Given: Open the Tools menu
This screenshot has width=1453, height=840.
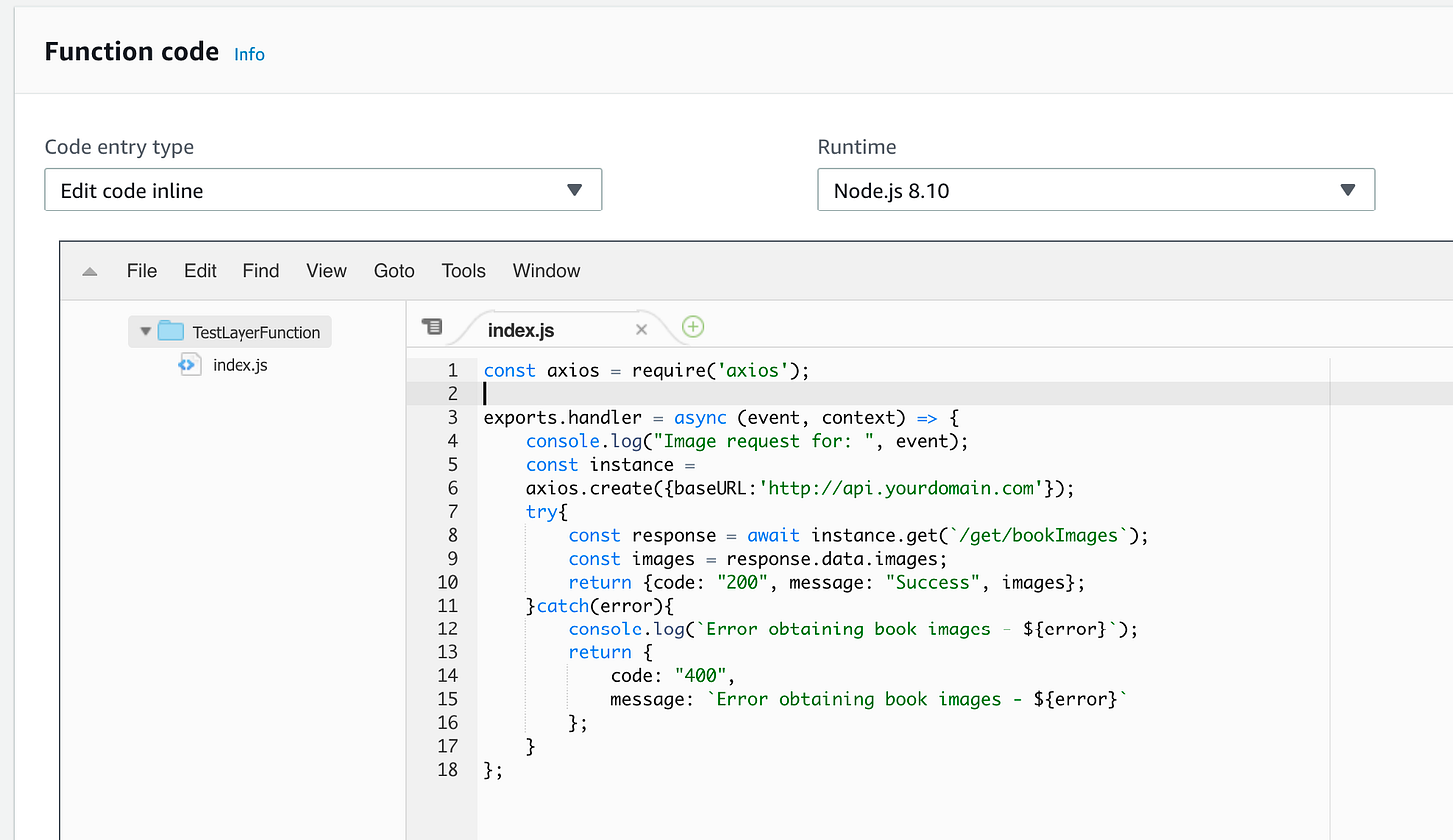Looking at the screenshot, I should click(x=463, y=270).
